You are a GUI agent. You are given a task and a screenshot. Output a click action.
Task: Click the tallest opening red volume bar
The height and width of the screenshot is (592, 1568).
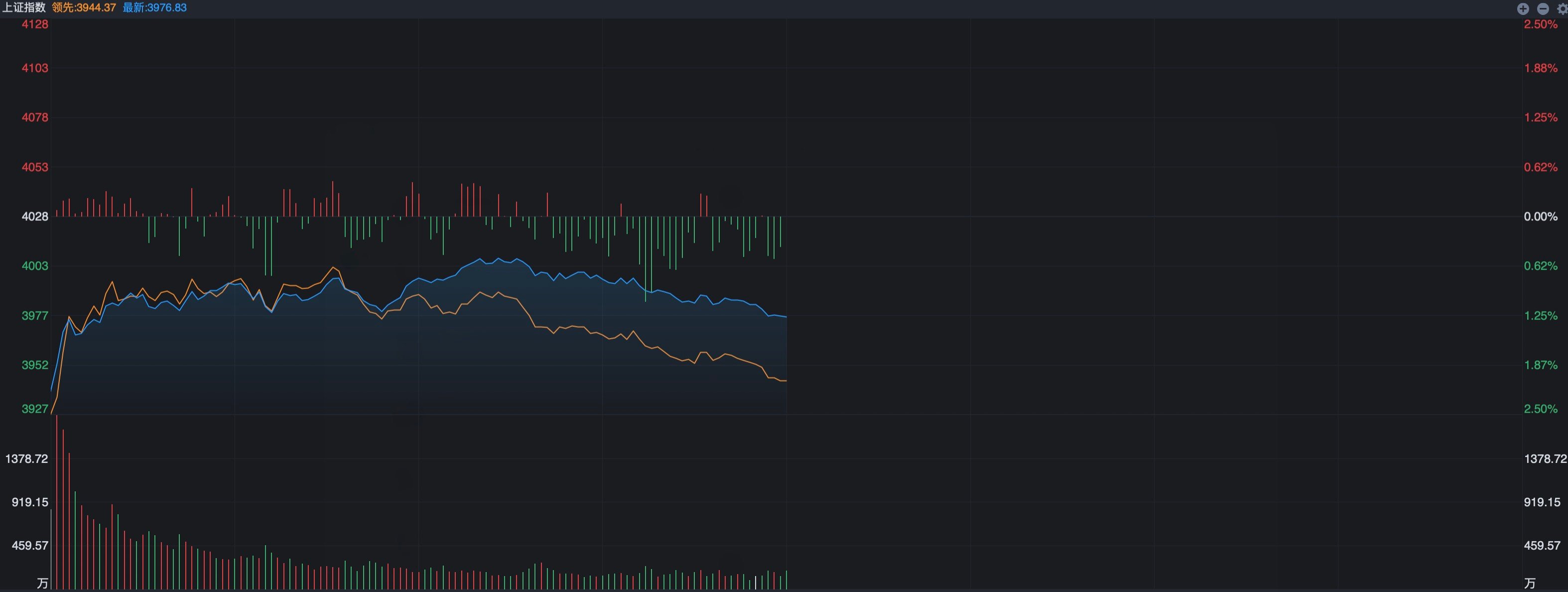(x=57, y=502)
